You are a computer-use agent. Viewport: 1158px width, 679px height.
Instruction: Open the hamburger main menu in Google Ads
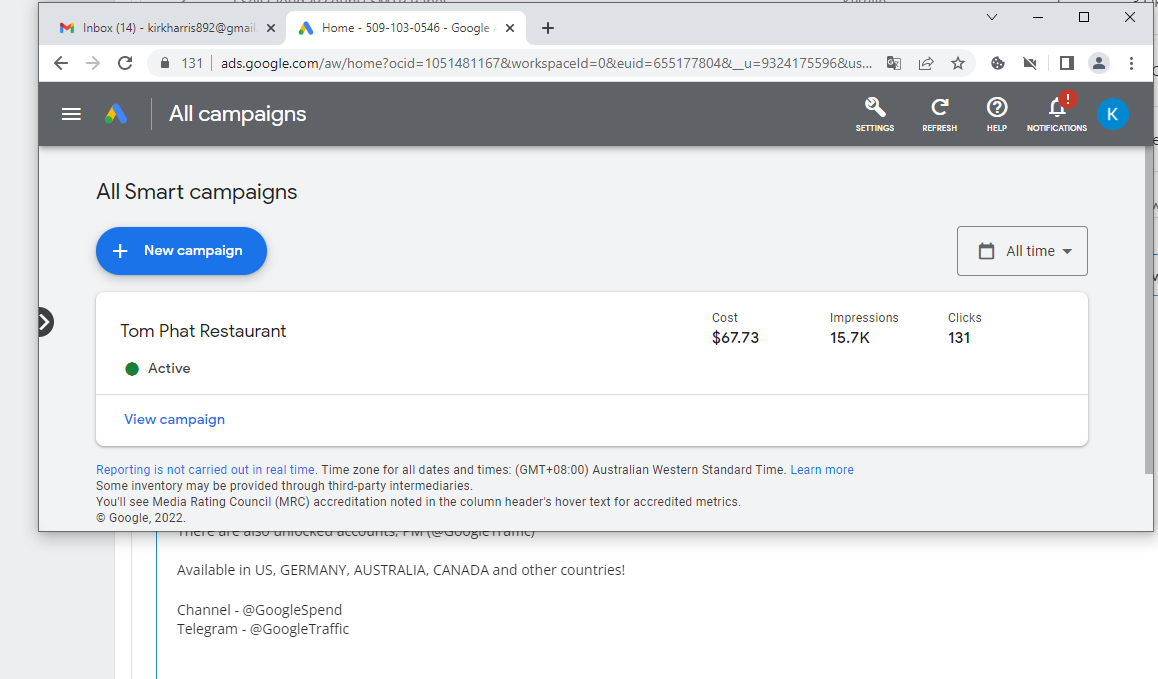[x=71, y=114]
